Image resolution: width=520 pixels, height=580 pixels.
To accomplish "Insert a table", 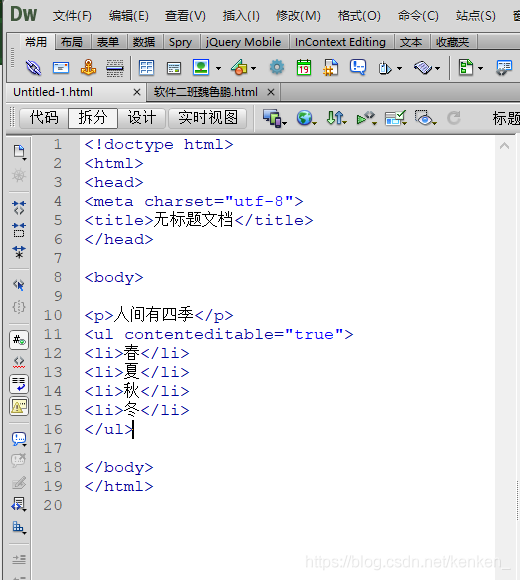I will (x=146, y=68).
